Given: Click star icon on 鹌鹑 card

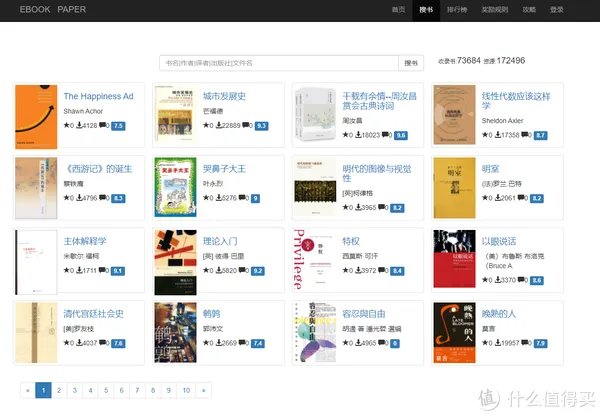Looking at the screenshot, I should pos(206,343).
